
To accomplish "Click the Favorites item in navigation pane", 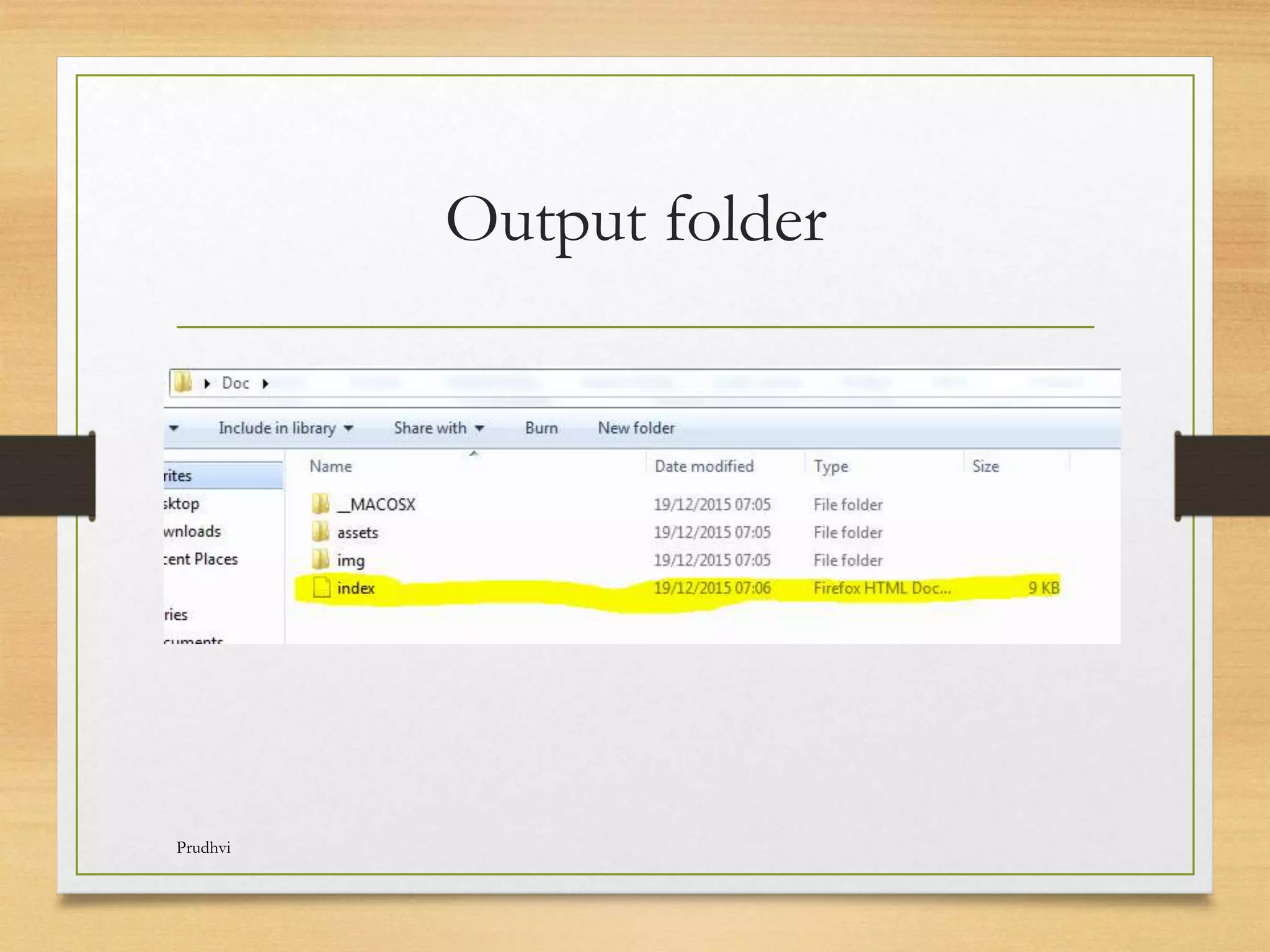I will (223, 475).
